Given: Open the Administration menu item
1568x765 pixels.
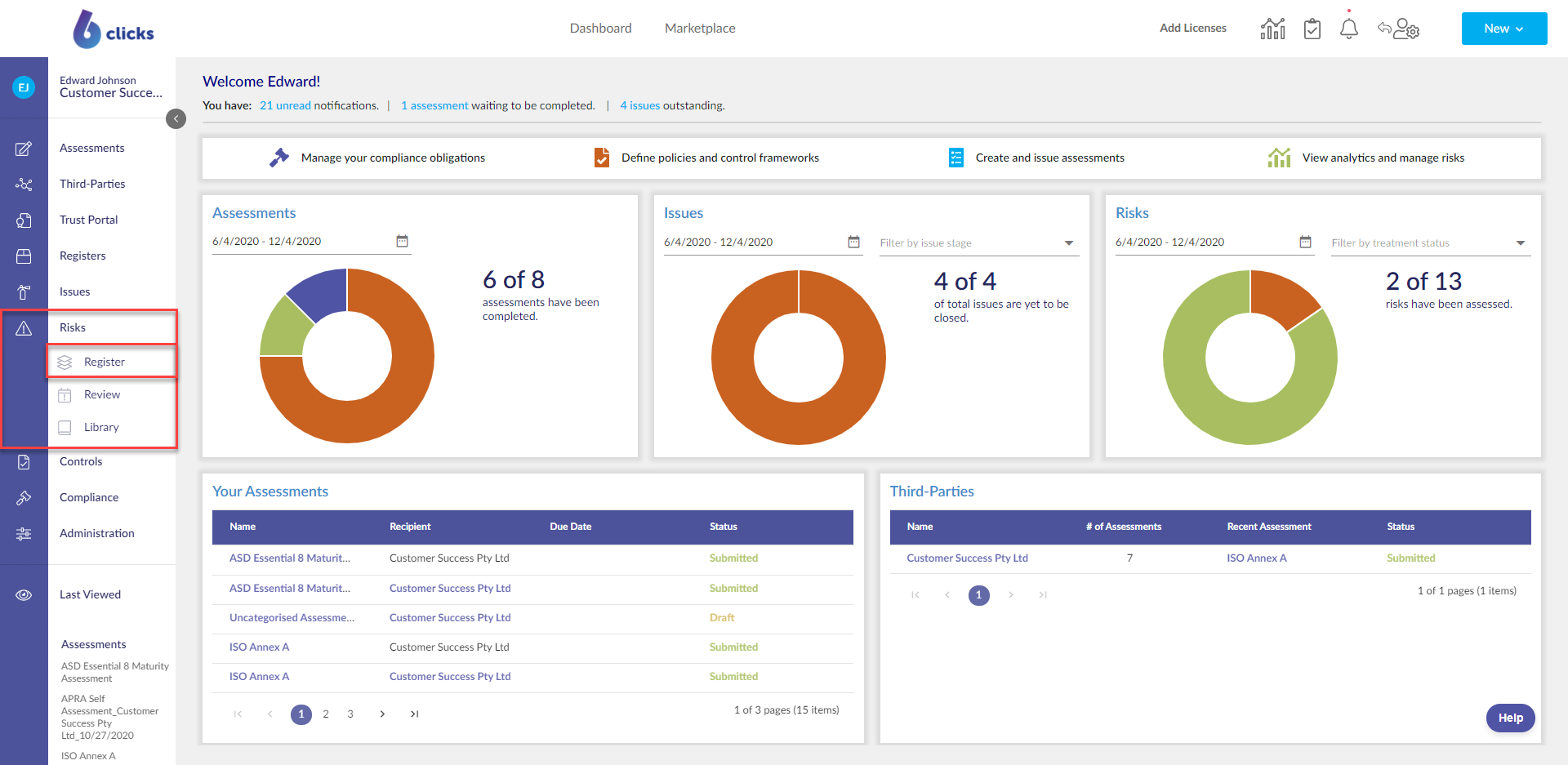Looking at the screenshot, I should (97, 534).
